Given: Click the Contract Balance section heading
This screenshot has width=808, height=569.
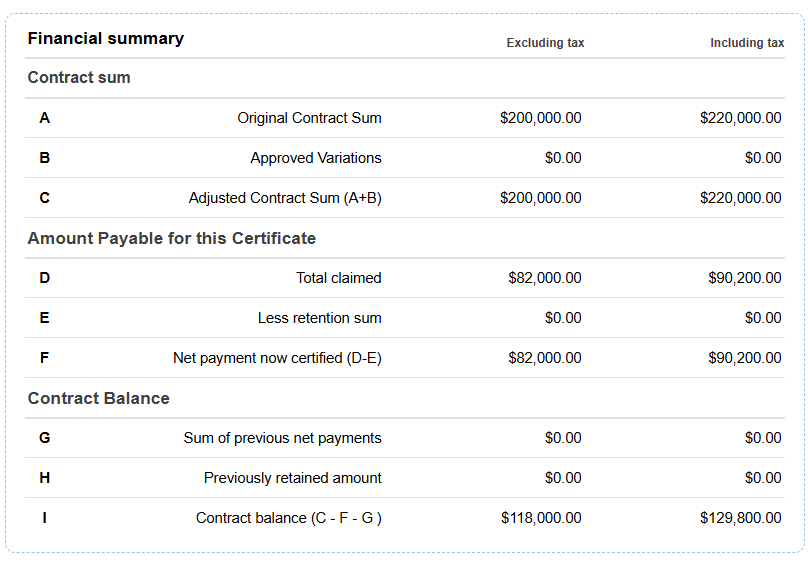Looking at the screenshot, I should pos(98,398).
